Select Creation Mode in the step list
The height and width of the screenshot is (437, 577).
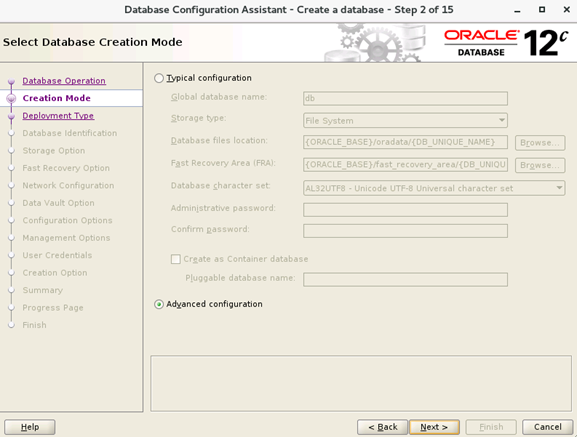click(x=57, y=98)
